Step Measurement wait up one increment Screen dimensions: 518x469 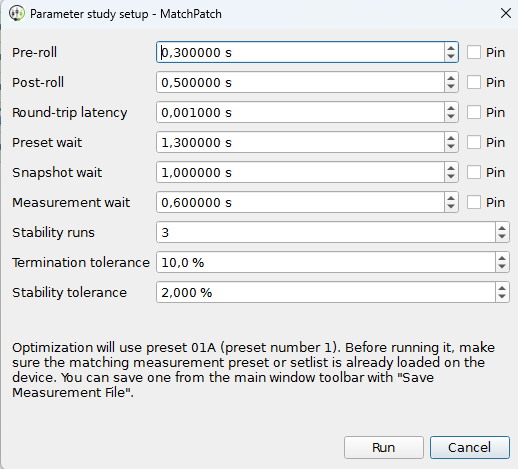pos(451,198)
